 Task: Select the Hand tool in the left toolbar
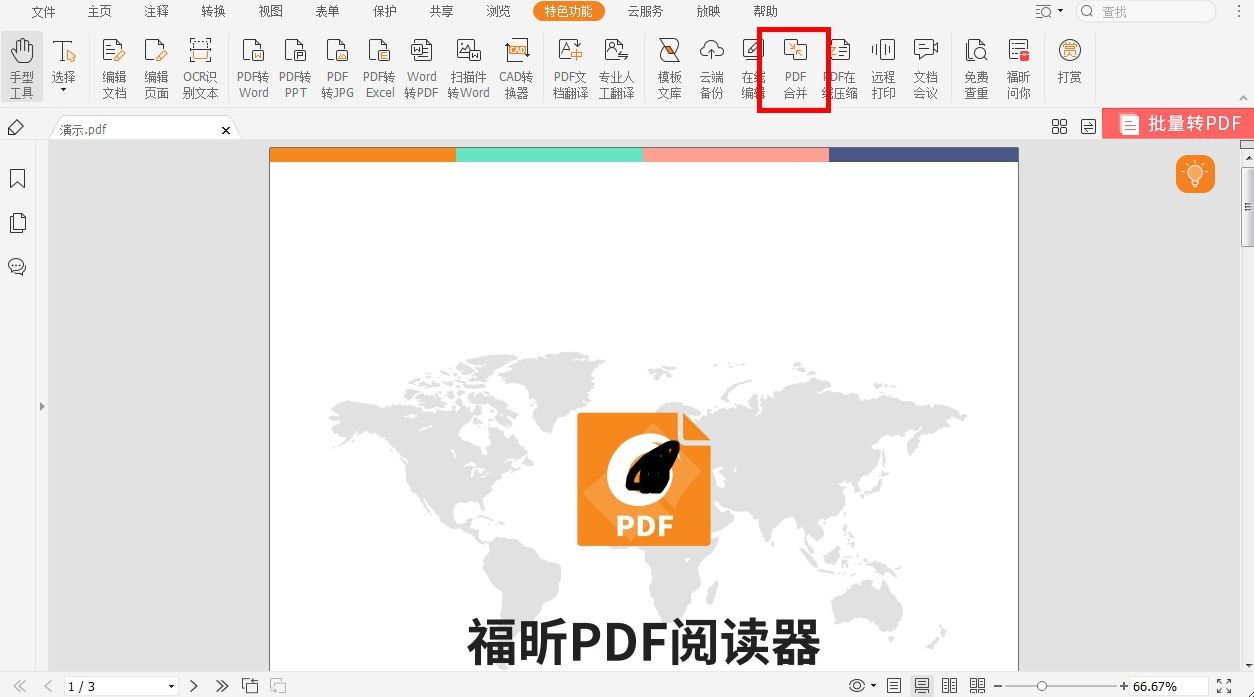point(21,65)
